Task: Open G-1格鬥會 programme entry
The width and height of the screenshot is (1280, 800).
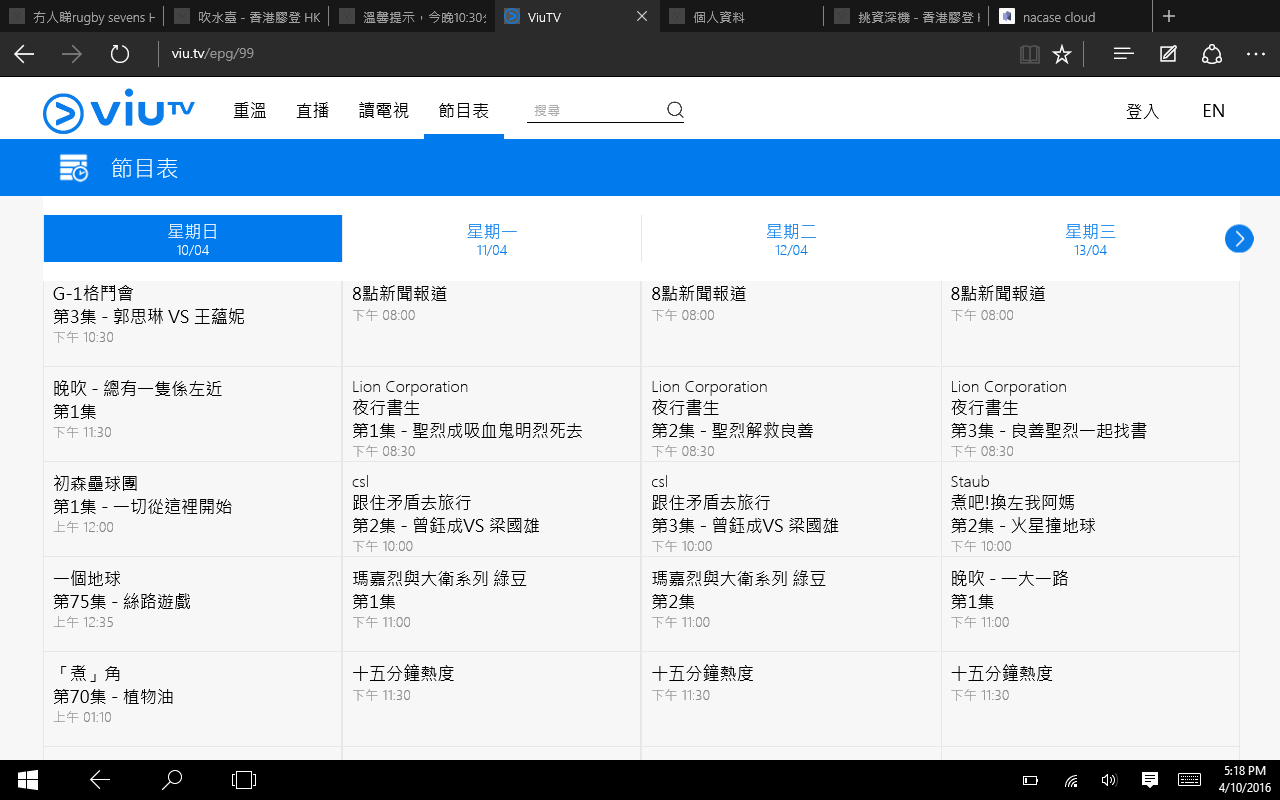Action: pos(93,294)
